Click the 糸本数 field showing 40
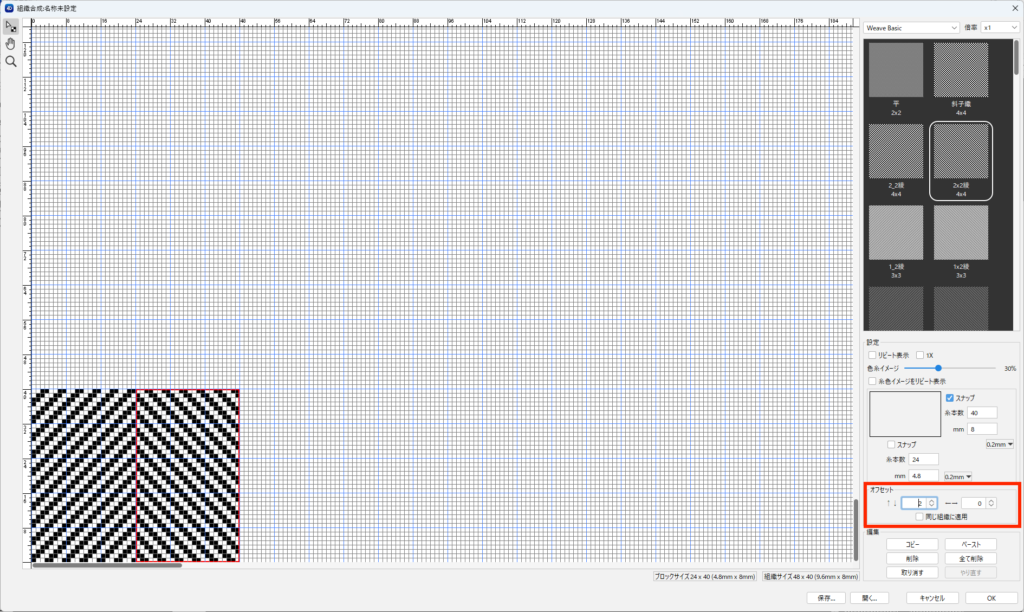Screen dimensions: 1024x612 pos(982,413)
